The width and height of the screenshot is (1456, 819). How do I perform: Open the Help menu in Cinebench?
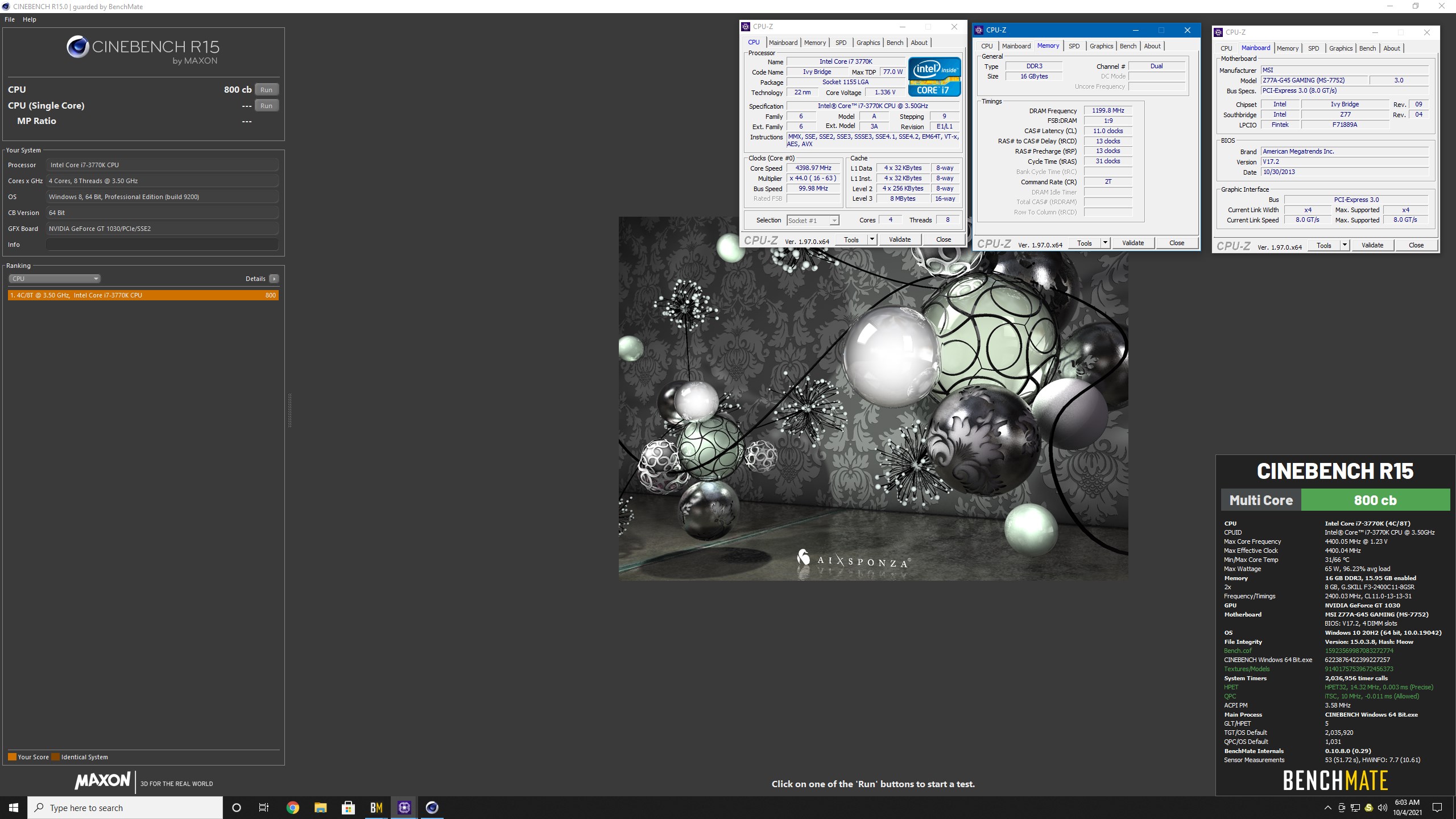tap(30, 19)
